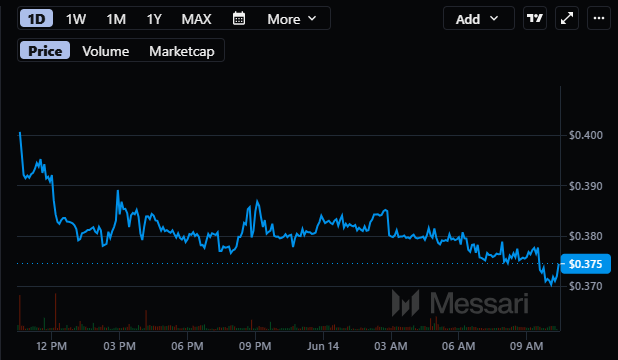618x360 pixels.
Task: Click the Jun 14 date axis label
Action: click(x=323, y=346)
